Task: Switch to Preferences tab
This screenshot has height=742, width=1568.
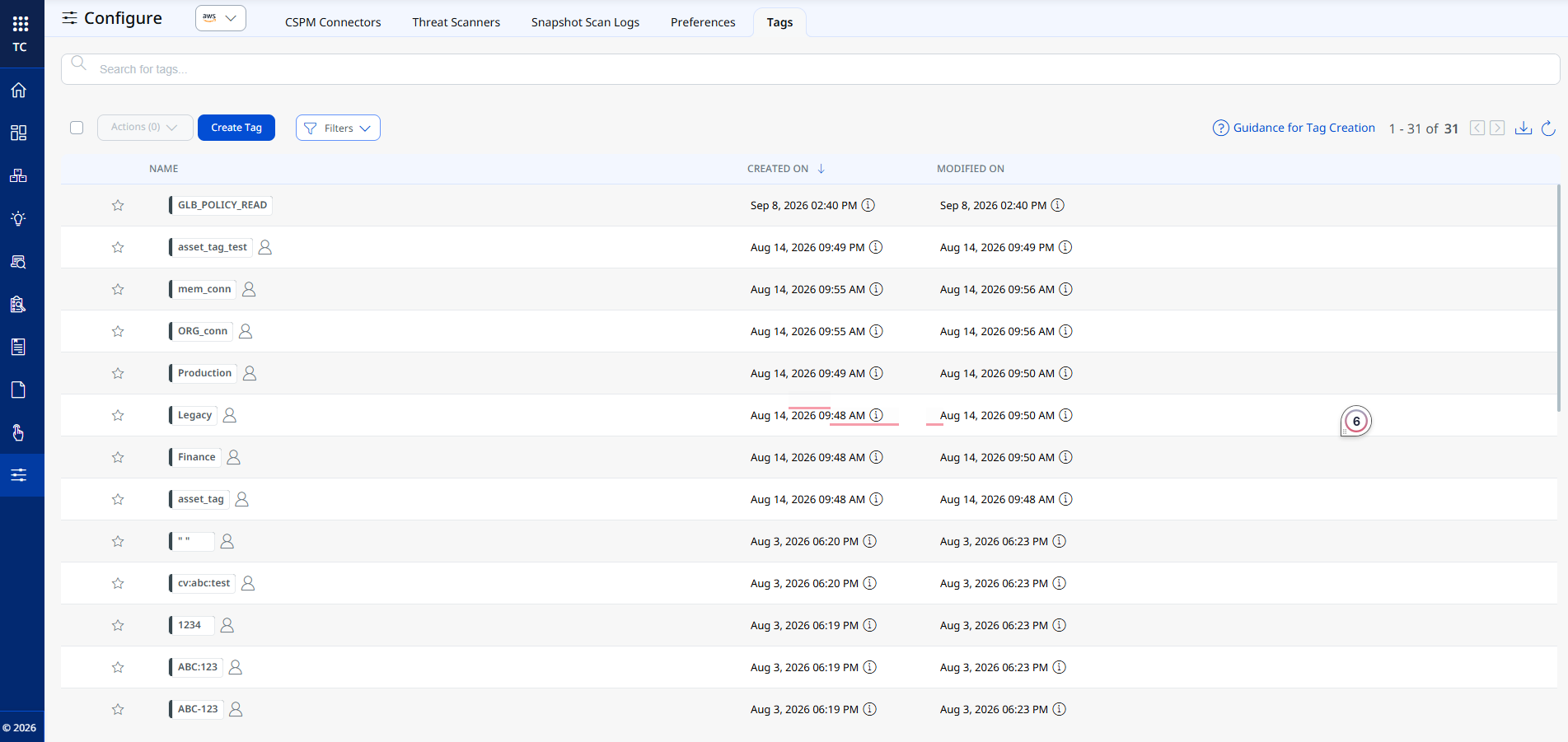Action: click(x=703, y=22)
